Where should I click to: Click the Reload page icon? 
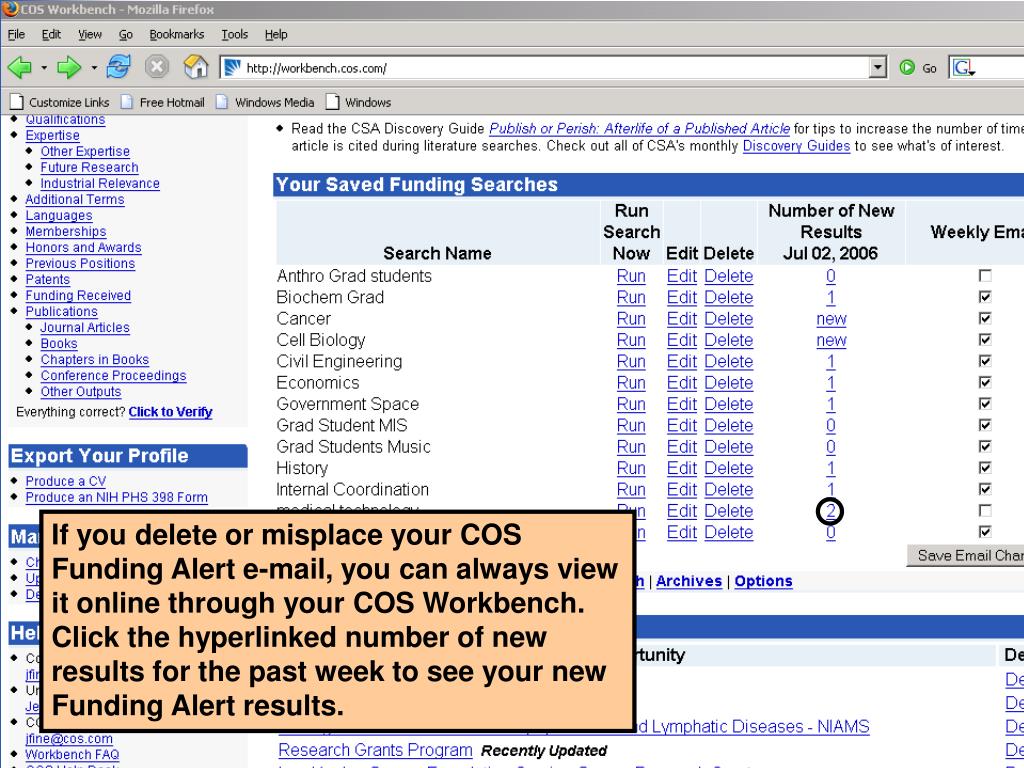click(118, 67)
